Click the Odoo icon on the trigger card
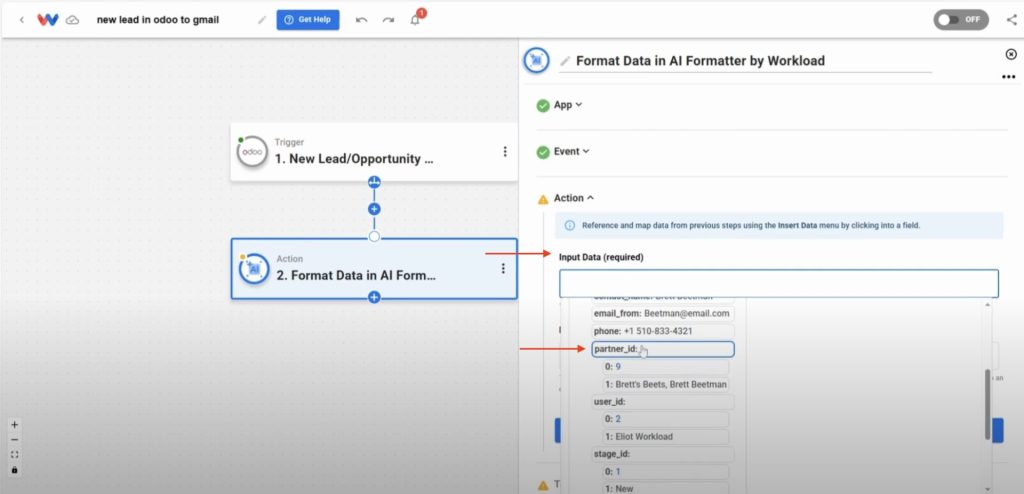 (252, 152)
